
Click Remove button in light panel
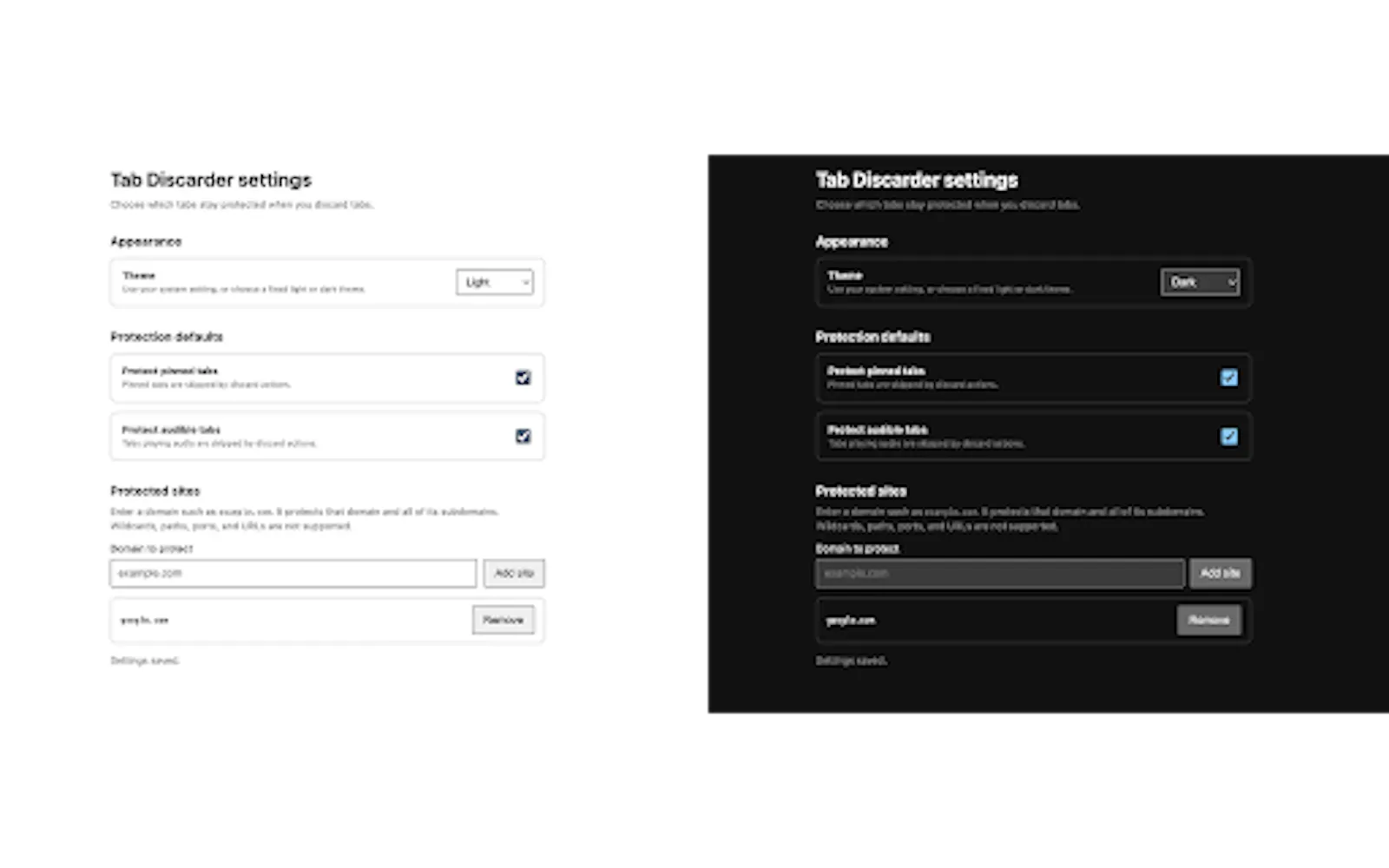pyautogui.click(x=504, y=620)
